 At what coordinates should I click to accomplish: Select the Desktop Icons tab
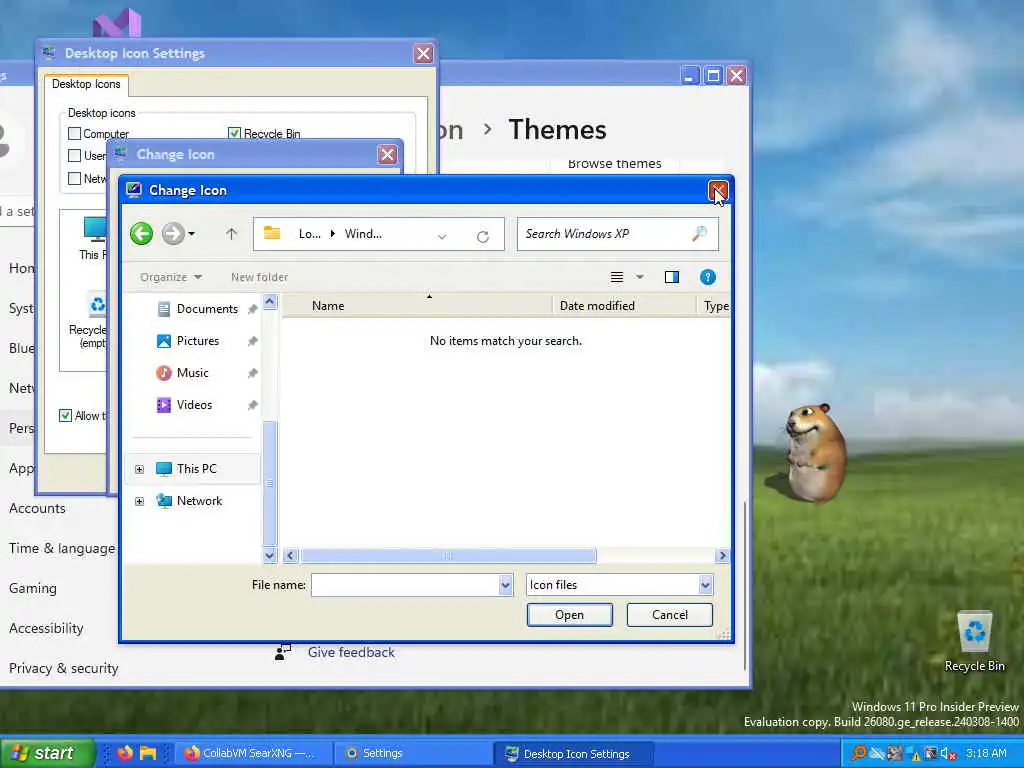(x=86, y=84)
